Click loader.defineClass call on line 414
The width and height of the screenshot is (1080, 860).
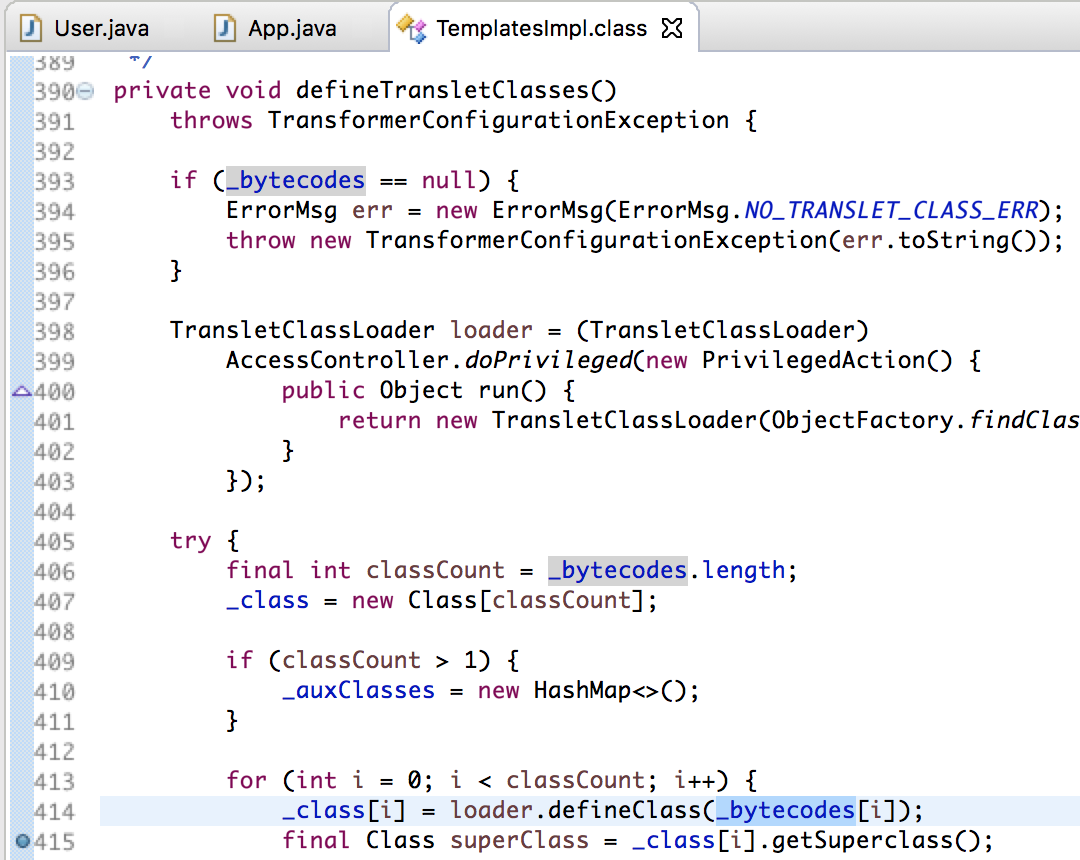[575, 810]
